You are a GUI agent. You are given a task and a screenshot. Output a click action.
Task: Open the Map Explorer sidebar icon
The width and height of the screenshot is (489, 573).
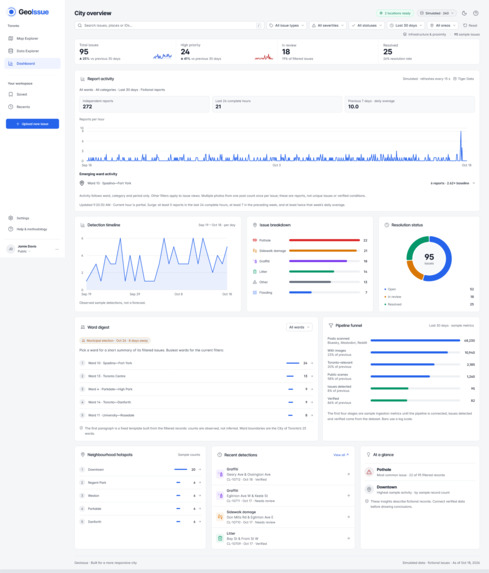click(11, 38)
